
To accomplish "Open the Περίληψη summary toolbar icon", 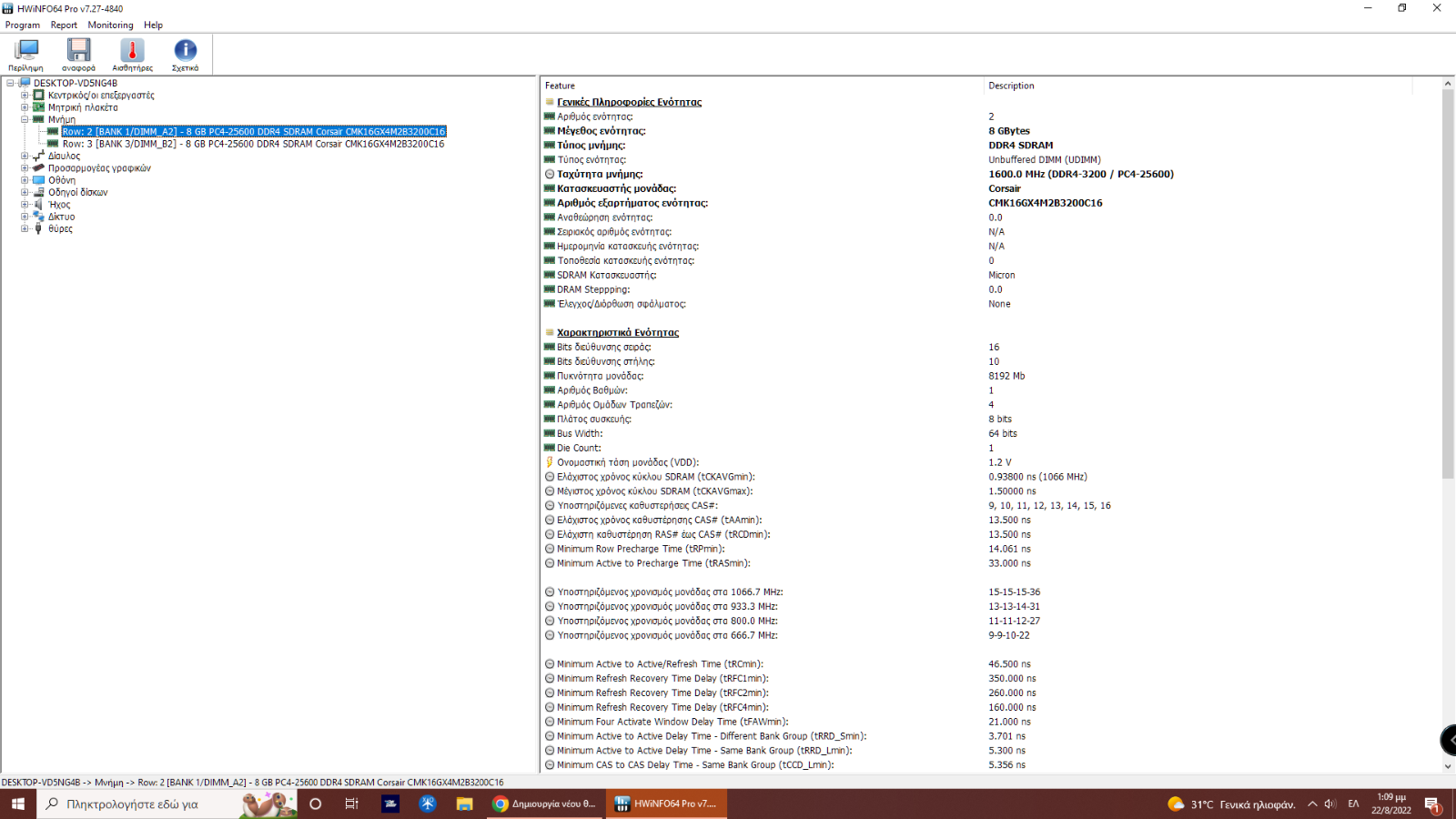I will pyautogui.click(x=26, y=55).
